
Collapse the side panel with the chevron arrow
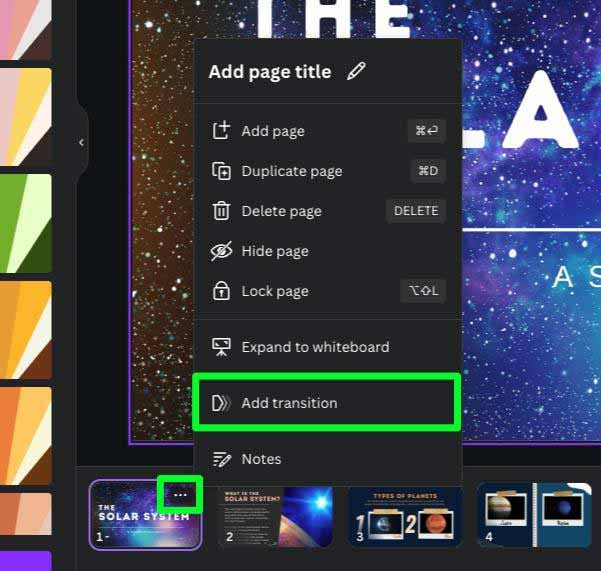click(82, 143)
